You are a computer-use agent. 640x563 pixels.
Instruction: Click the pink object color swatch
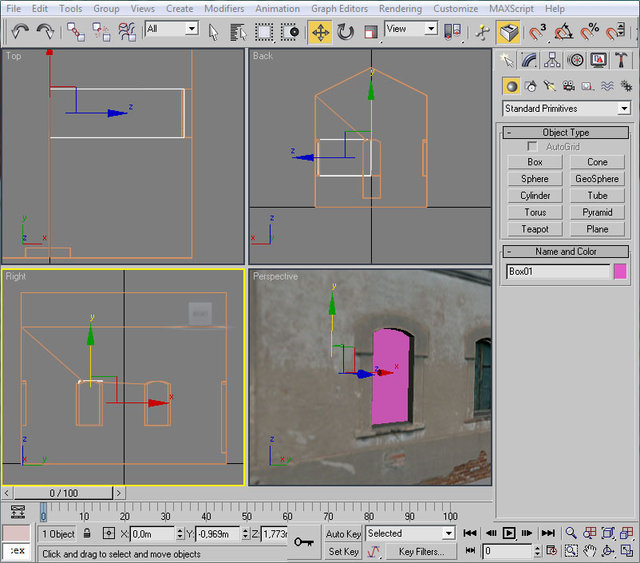[620, 271]
